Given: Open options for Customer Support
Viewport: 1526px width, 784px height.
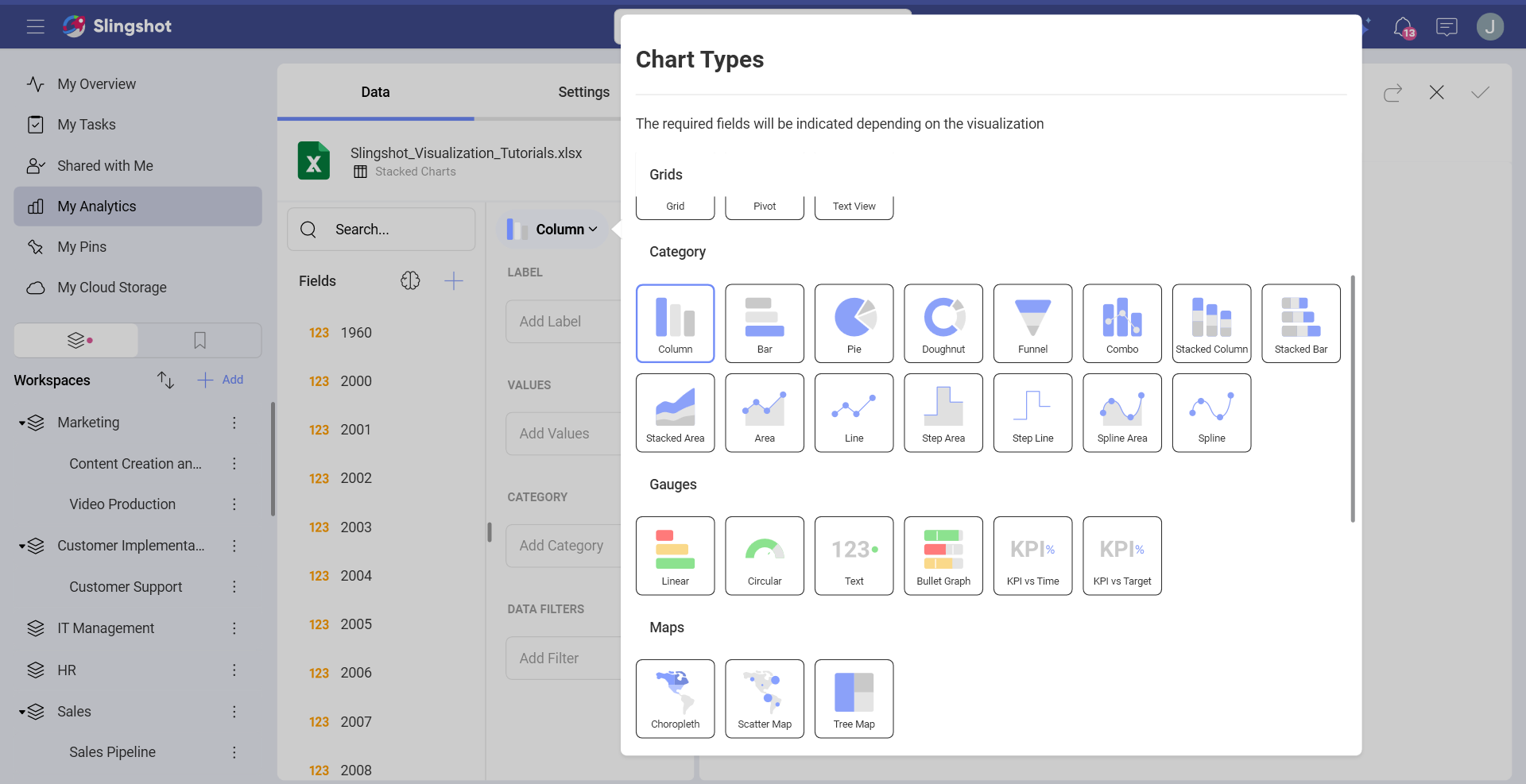Looking at the screenshot, I should [234, 587].
